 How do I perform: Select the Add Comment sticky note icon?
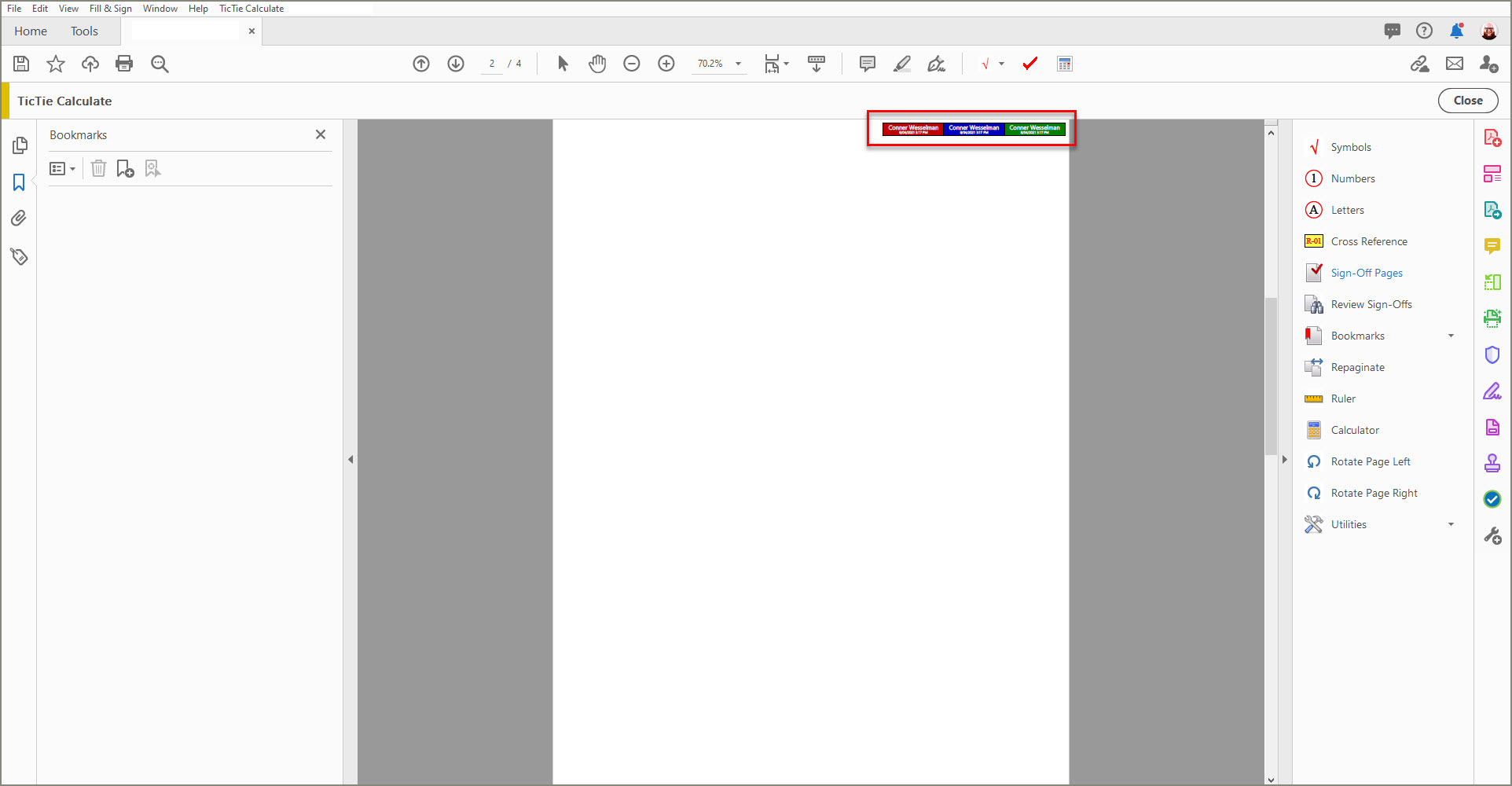[866, 64]
